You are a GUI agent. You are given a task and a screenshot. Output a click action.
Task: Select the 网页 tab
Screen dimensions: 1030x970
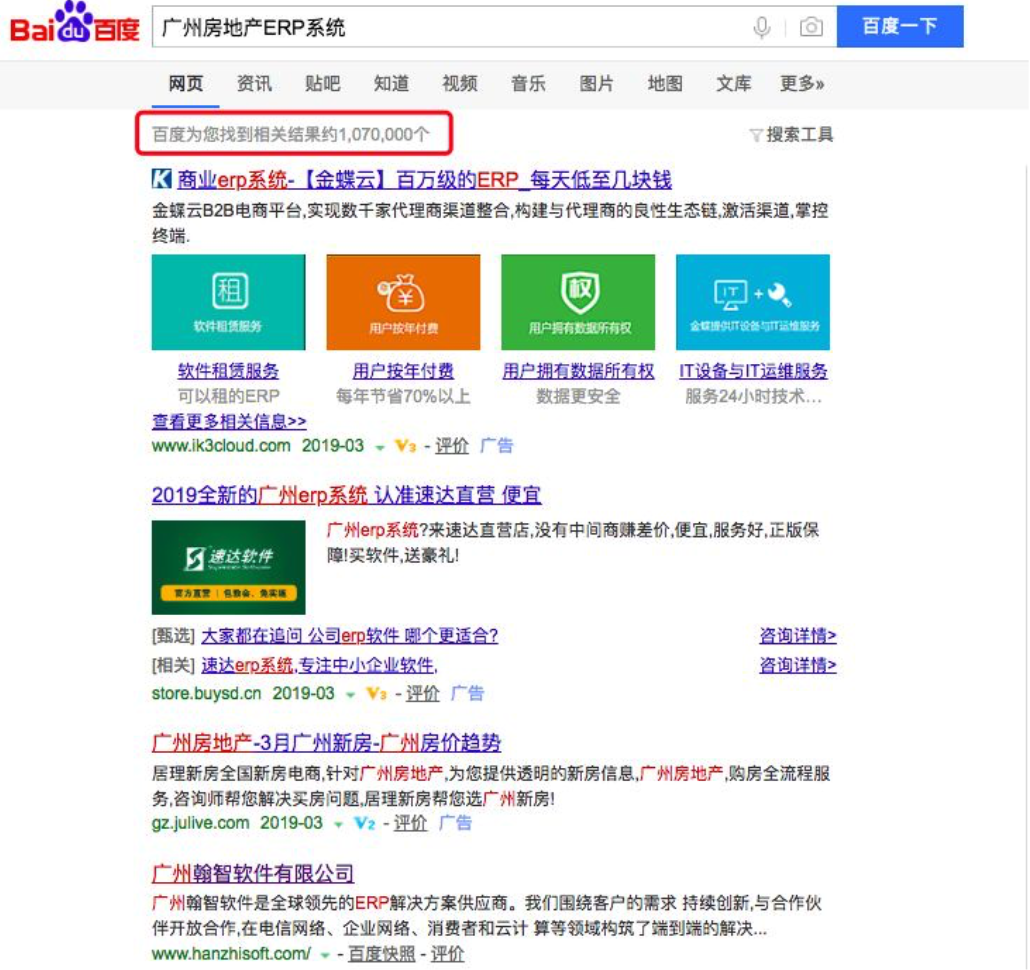pyautogui.click(x=186, y=83)
